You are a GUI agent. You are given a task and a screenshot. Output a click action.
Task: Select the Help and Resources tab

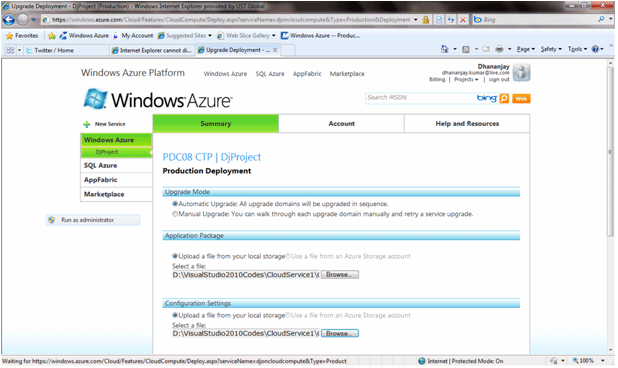point(467,124)
